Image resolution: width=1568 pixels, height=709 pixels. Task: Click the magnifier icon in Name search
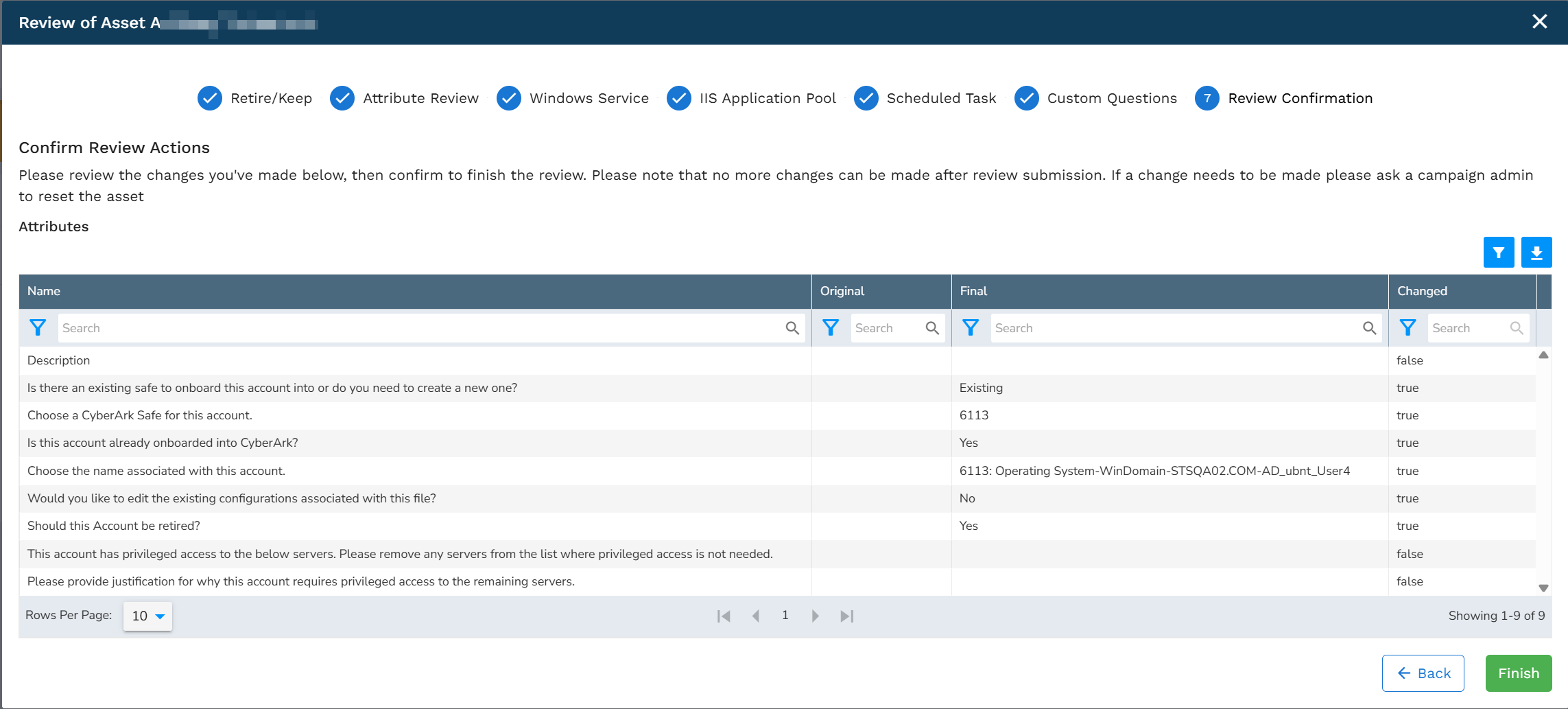click(x=792, y=328)
